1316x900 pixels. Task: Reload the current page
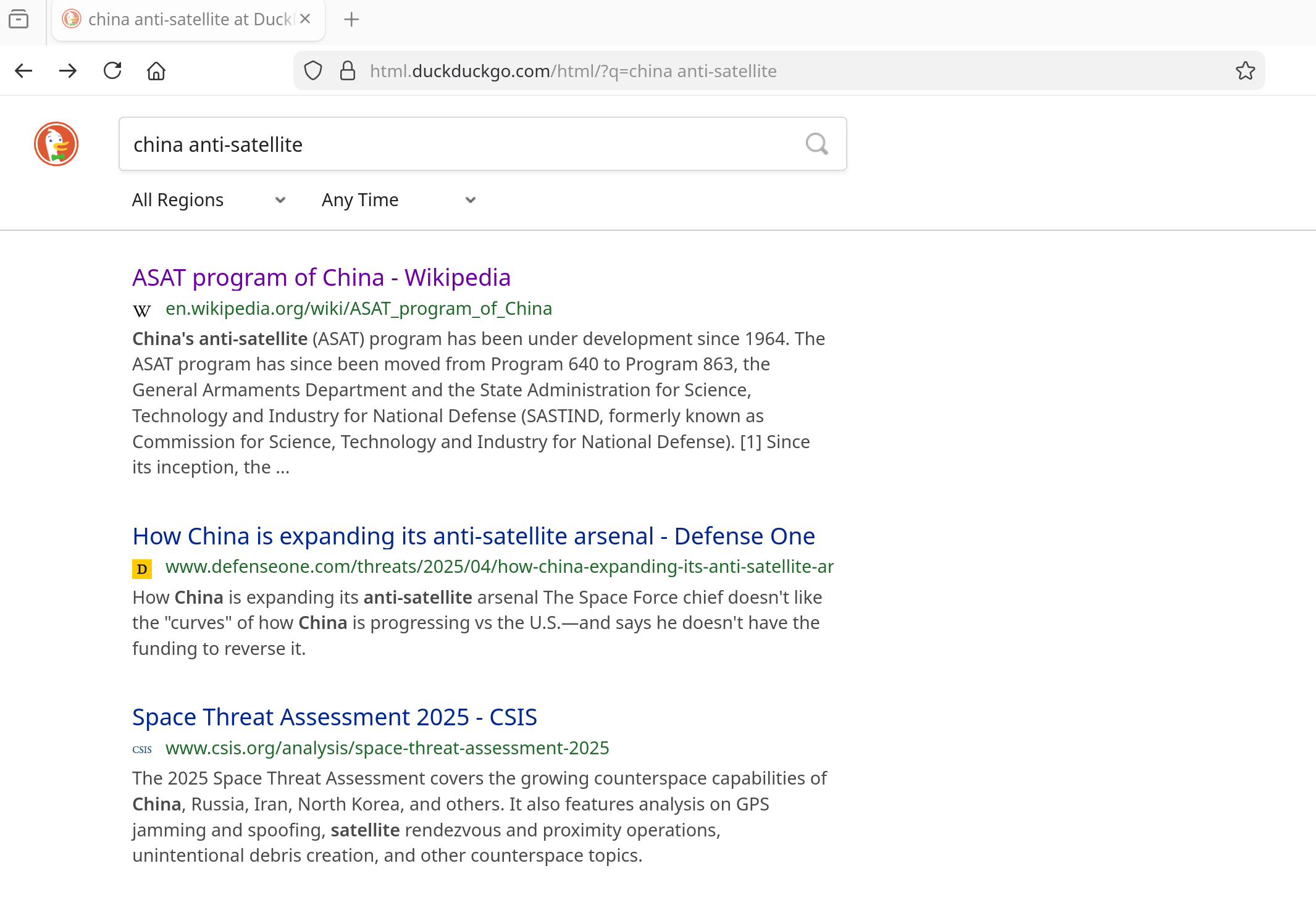112,71
